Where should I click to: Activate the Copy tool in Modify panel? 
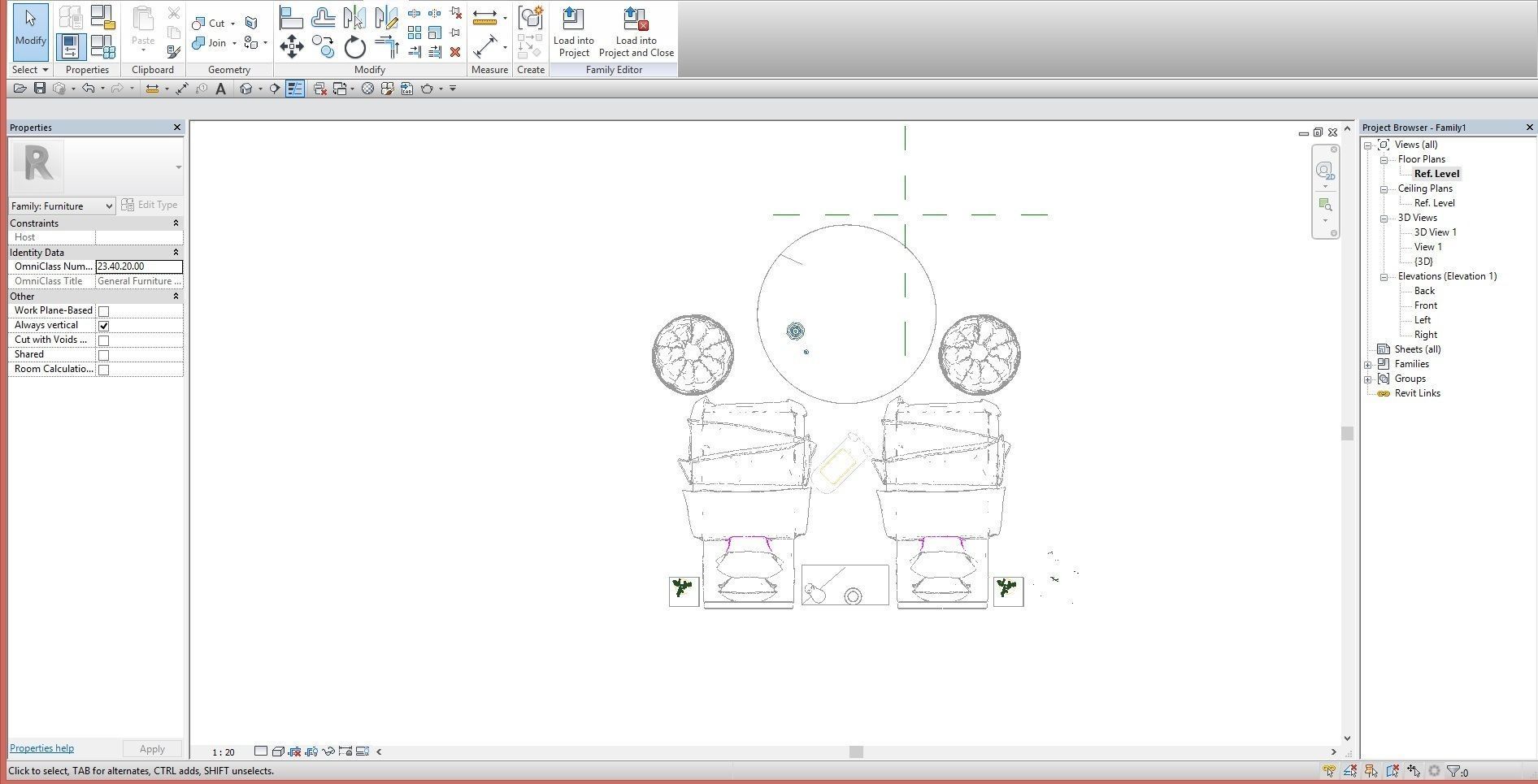(323, 46)
